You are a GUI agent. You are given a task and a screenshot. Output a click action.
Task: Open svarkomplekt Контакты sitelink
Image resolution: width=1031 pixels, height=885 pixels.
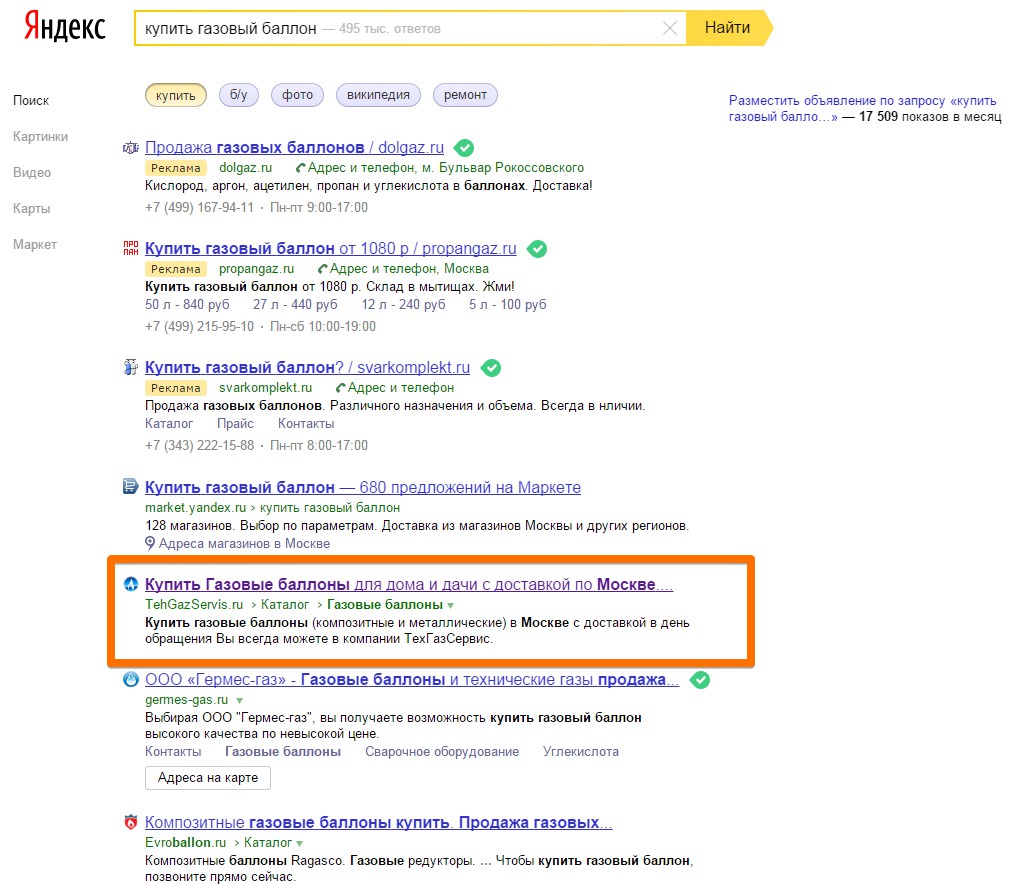[306, 423]
